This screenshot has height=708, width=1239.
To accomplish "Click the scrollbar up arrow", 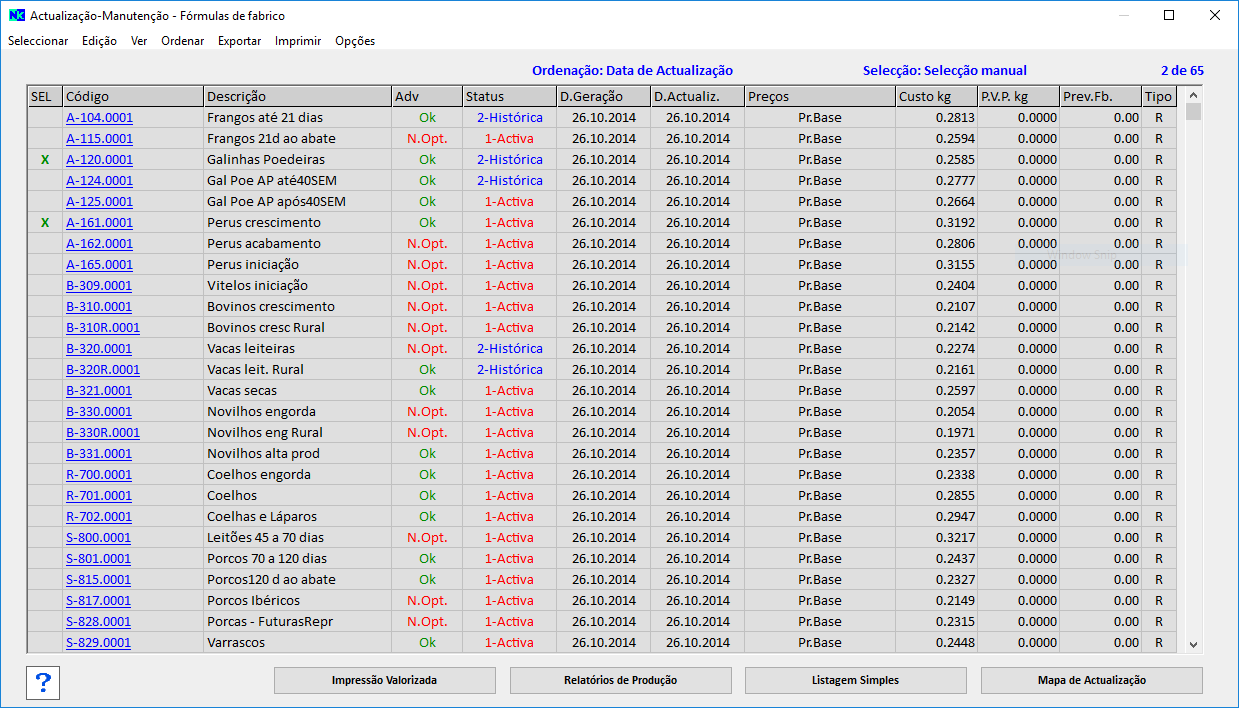I will pyautogui.click(x=1193, y=96).
